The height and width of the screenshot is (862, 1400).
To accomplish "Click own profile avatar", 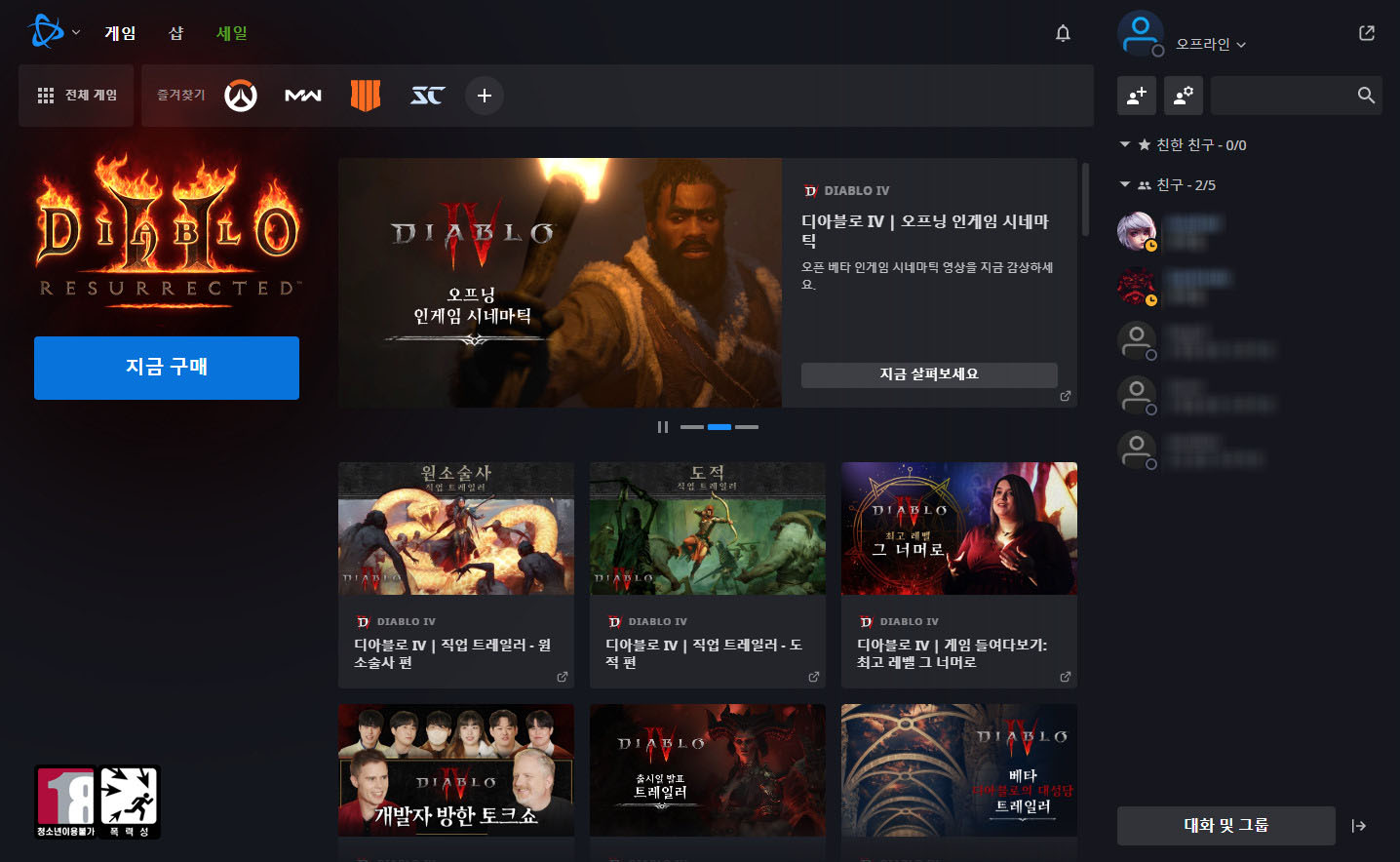I will [x=1141, y=34].
